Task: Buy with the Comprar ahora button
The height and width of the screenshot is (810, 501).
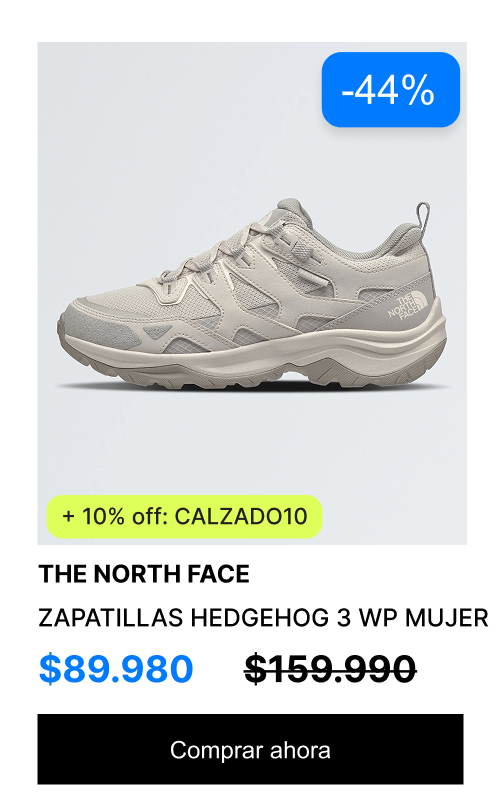Action: click(x=250, y=749)
